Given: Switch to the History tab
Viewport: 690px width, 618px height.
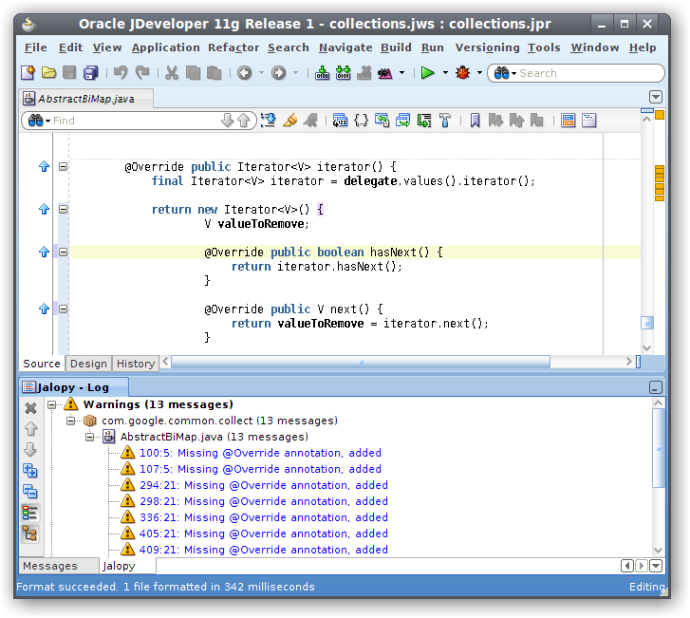Looking at the screenshot, I should (x=136, y=364).
